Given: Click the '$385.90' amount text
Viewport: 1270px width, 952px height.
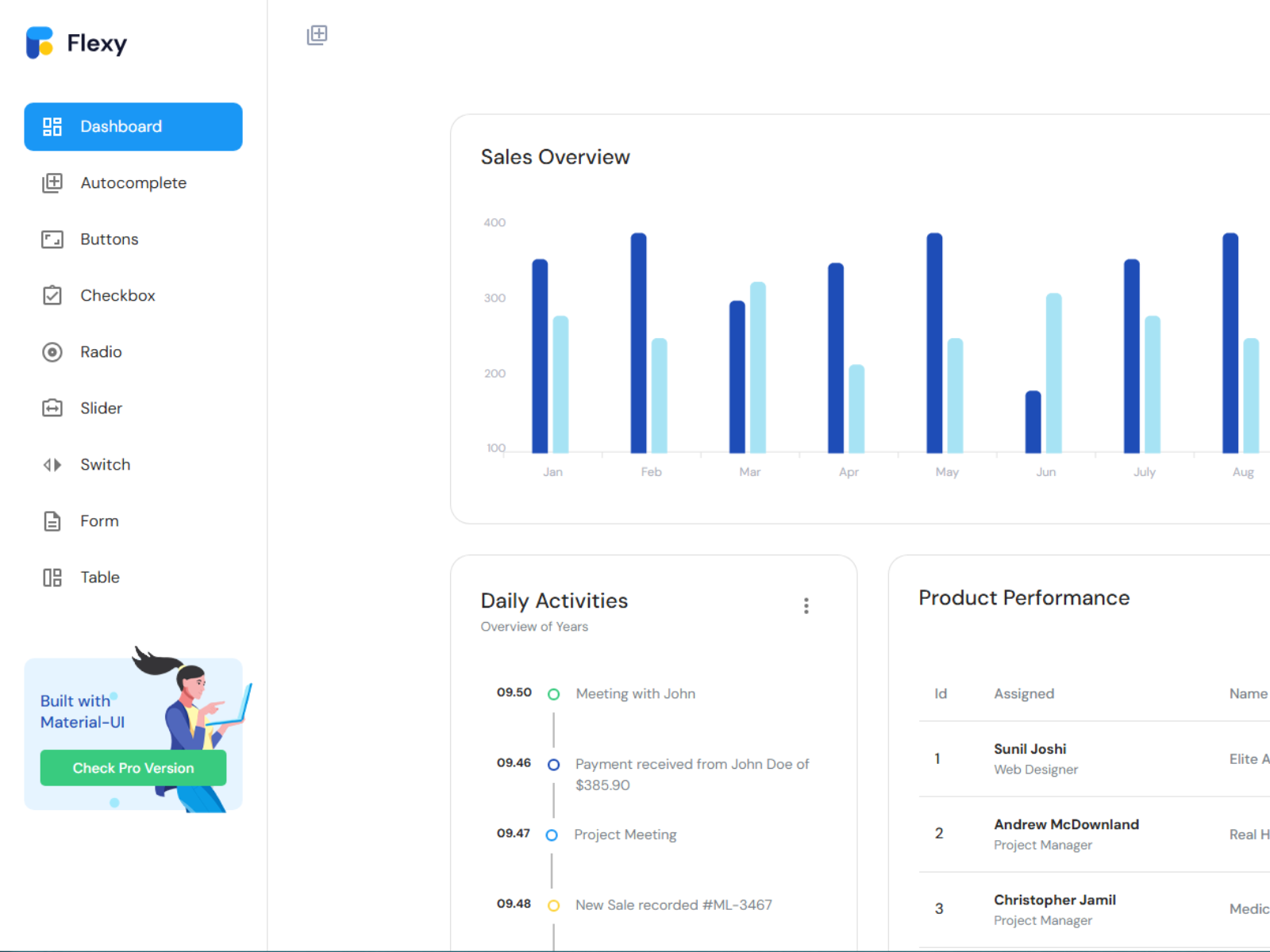Looking at the screenshot, I should [602, 785].
